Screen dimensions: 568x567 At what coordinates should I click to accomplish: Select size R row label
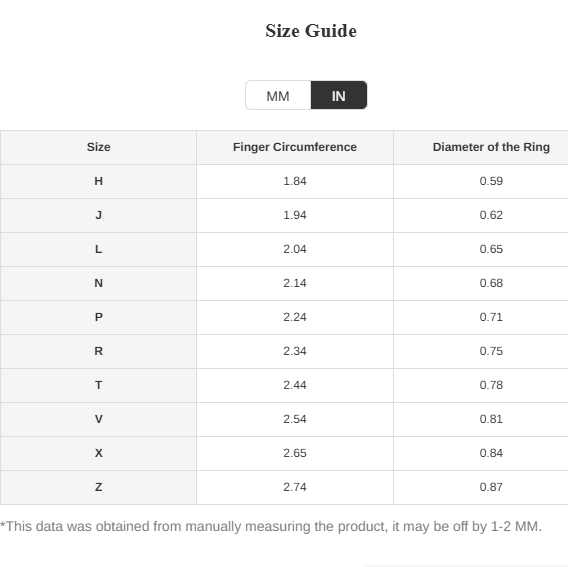coord(99,351)
